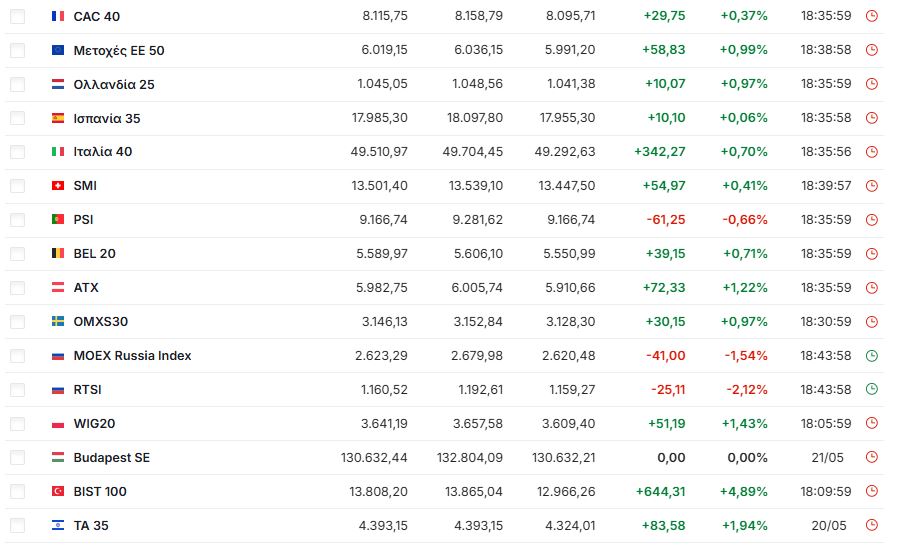Click the clock icon in Budapest SE row
Viewport: 907px width, 545px height.
(871, 458)
